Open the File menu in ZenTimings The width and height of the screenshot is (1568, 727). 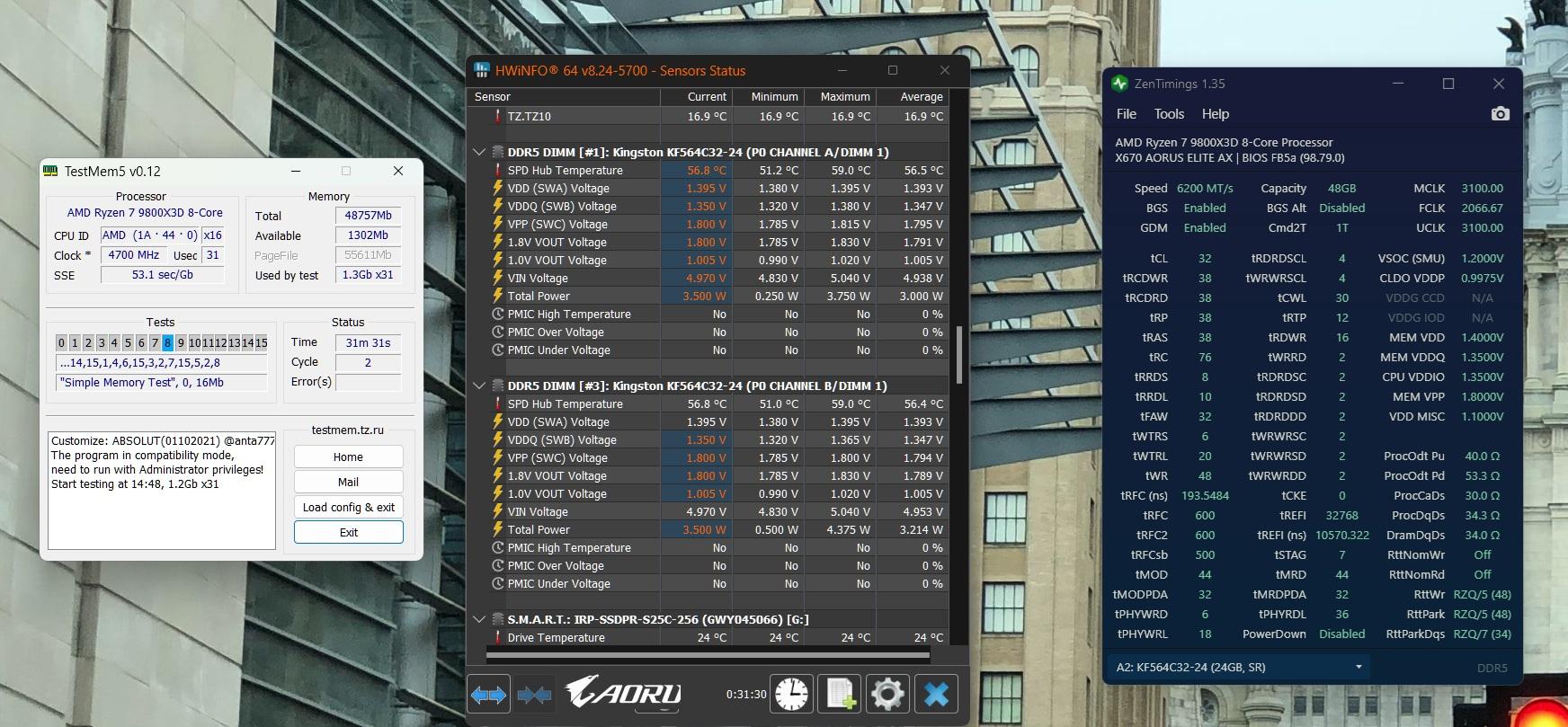pyautogui.click(x=1126, y=114)
